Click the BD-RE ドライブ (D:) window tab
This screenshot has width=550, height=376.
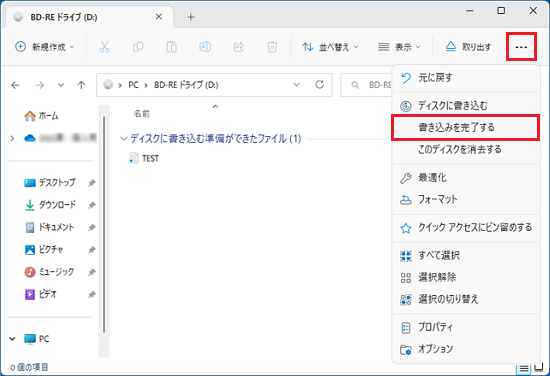pos(89,17)
